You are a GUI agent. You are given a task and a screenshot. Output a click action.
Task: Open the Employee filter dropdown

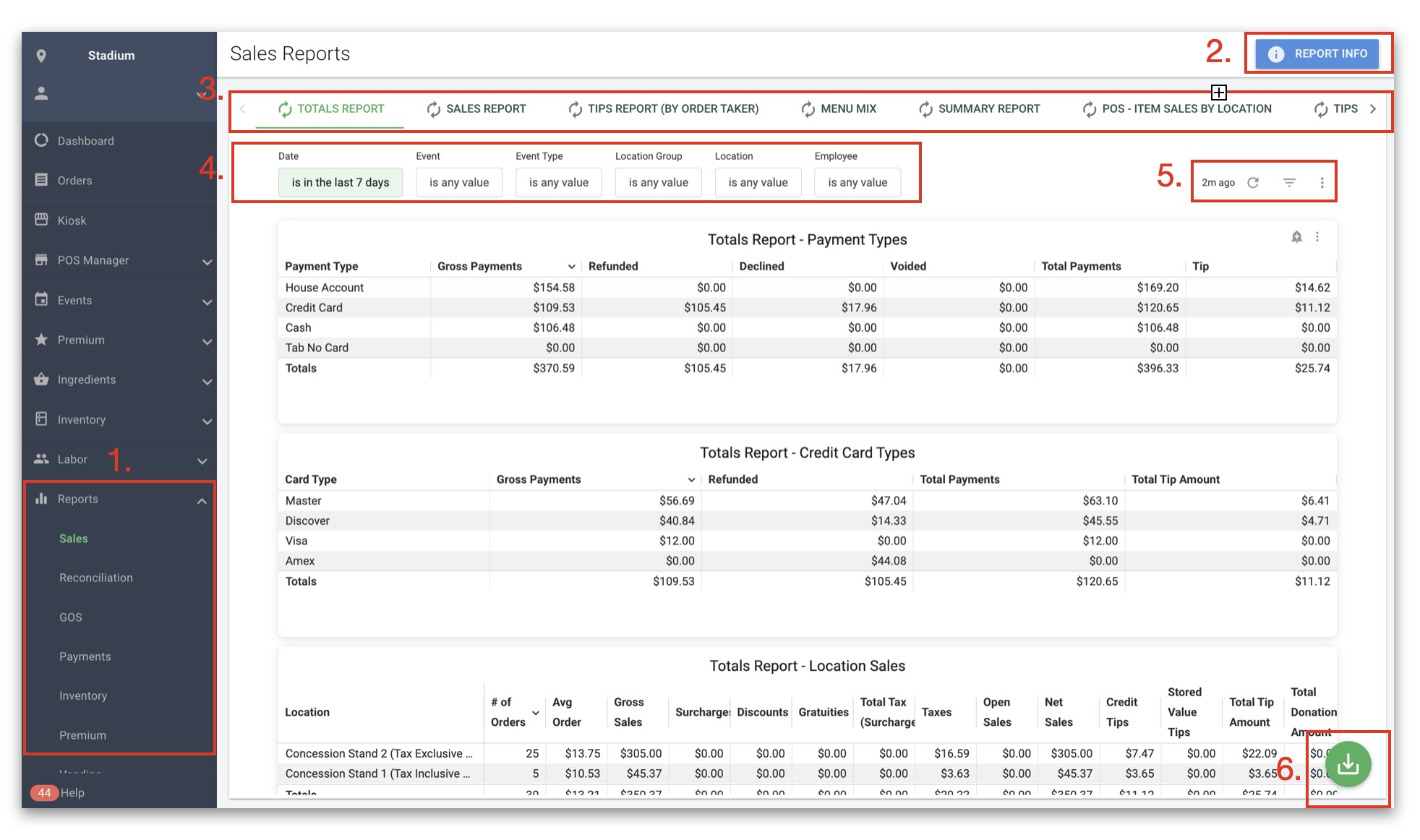[x=857, y=182]
